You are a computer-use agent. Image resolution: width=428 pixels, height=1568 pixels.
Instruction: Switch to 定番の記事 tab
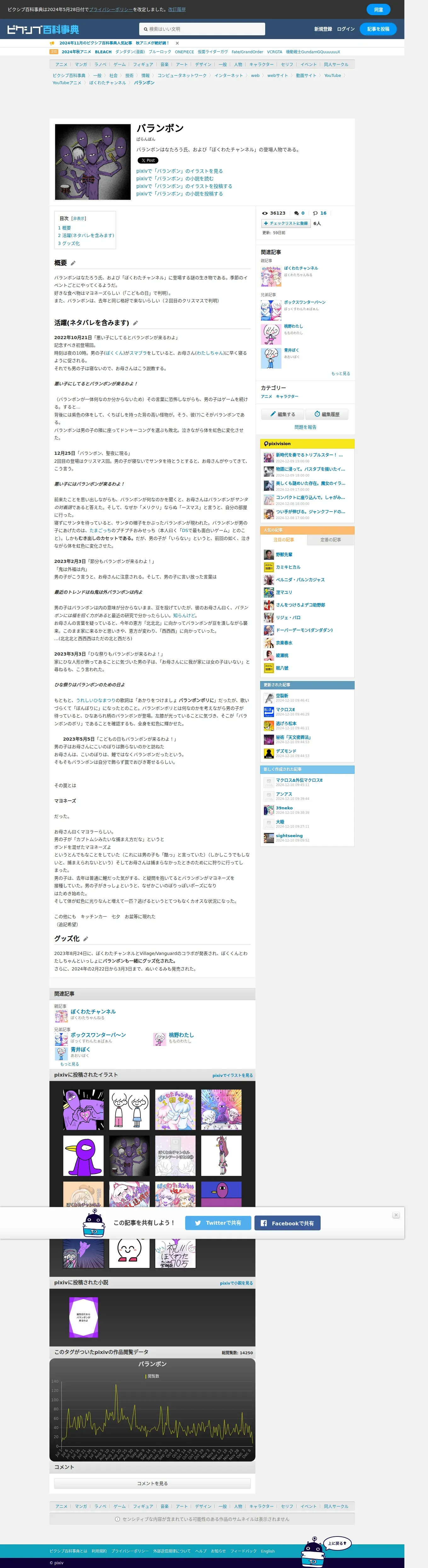pyautogui.click(x=330, y=539)
